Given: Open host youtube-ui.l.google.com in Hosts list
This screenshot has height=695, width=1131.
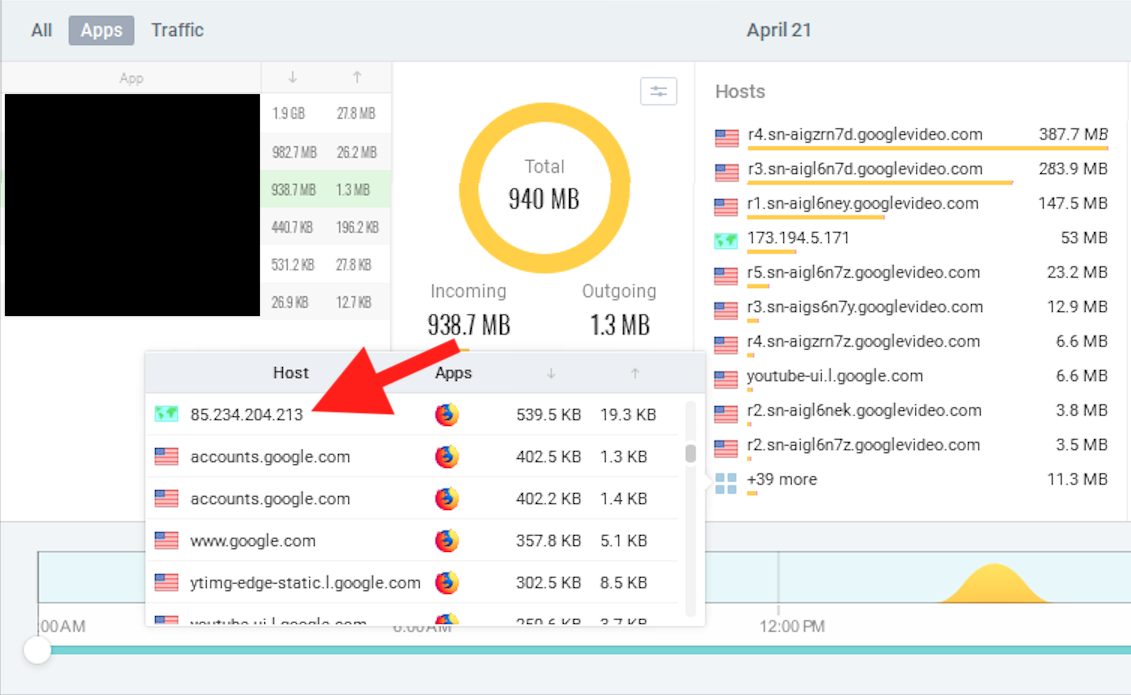Looking at the screenshot, I should (x=834, y=376).
